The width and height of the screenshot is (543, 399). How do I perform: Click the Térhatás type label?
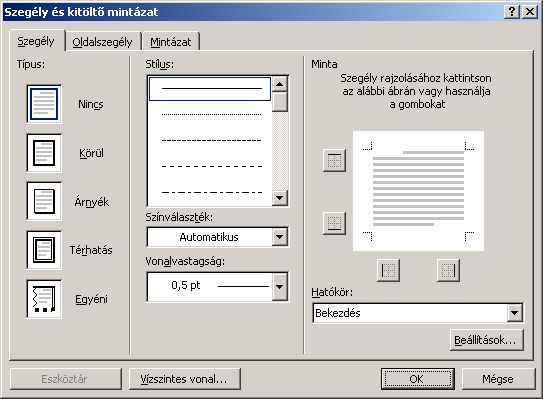coord(91,250)
